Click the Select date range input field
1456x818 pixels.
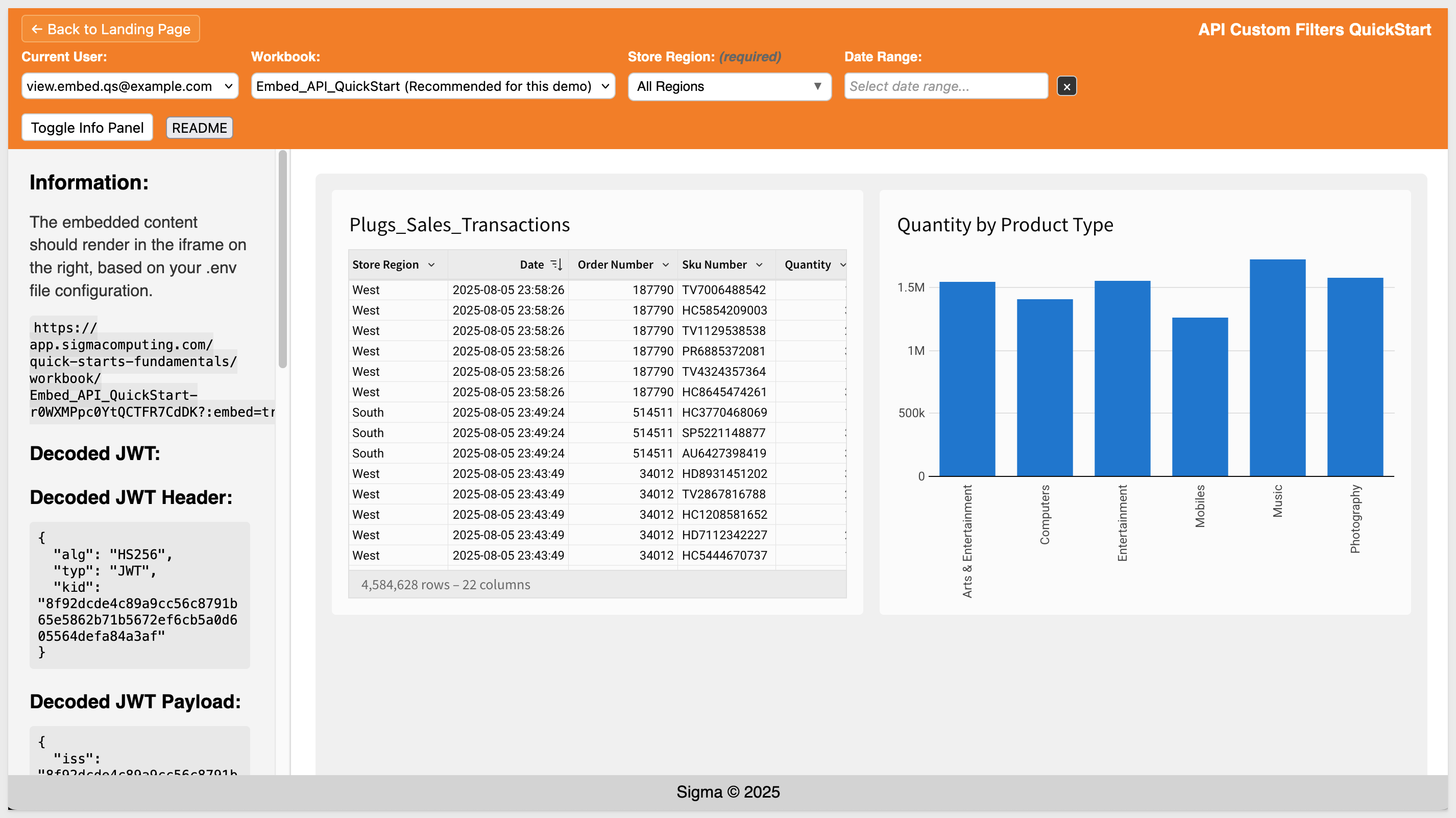(x=945, y=86)
